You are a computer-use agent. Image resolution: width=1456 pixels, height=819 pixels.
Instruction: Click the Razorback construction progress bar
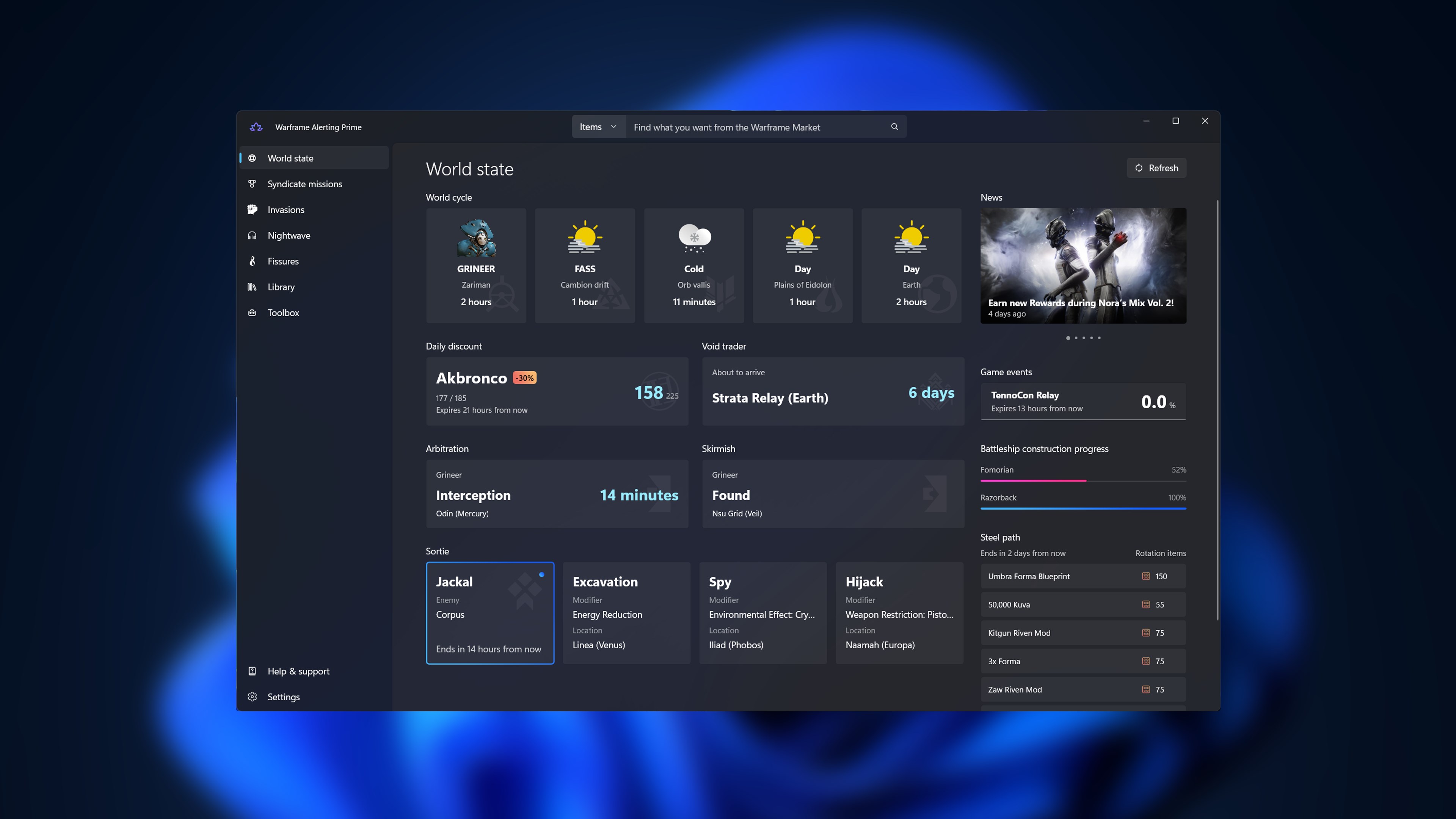pos(1083,508)
